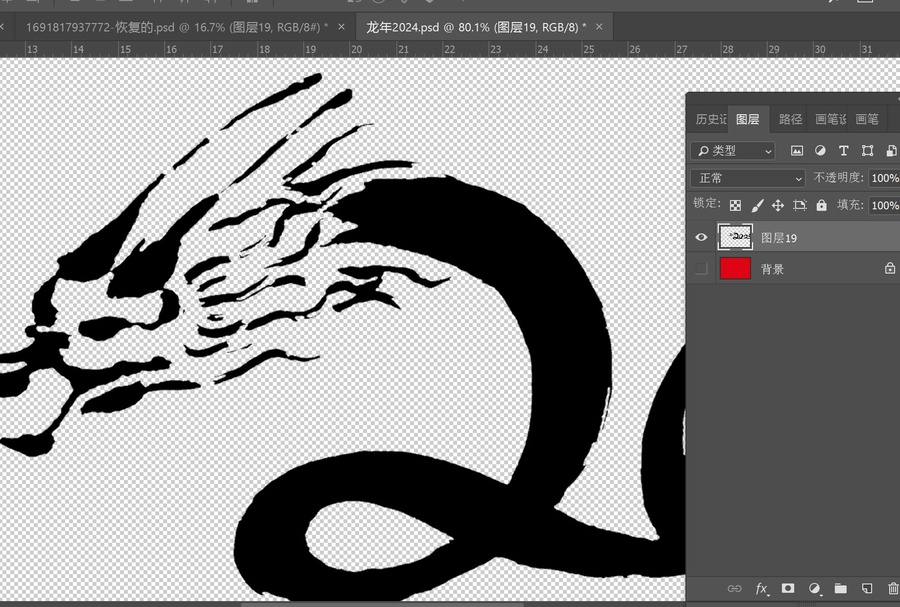Create a new layer
900x607 pixels.
pyautogui.click(x=867, y=588)
